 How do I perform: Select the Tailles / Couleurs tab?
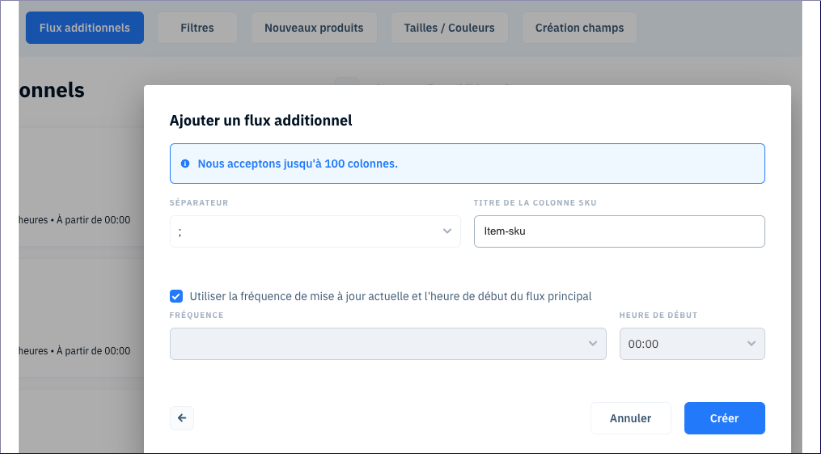pos(449,28)
